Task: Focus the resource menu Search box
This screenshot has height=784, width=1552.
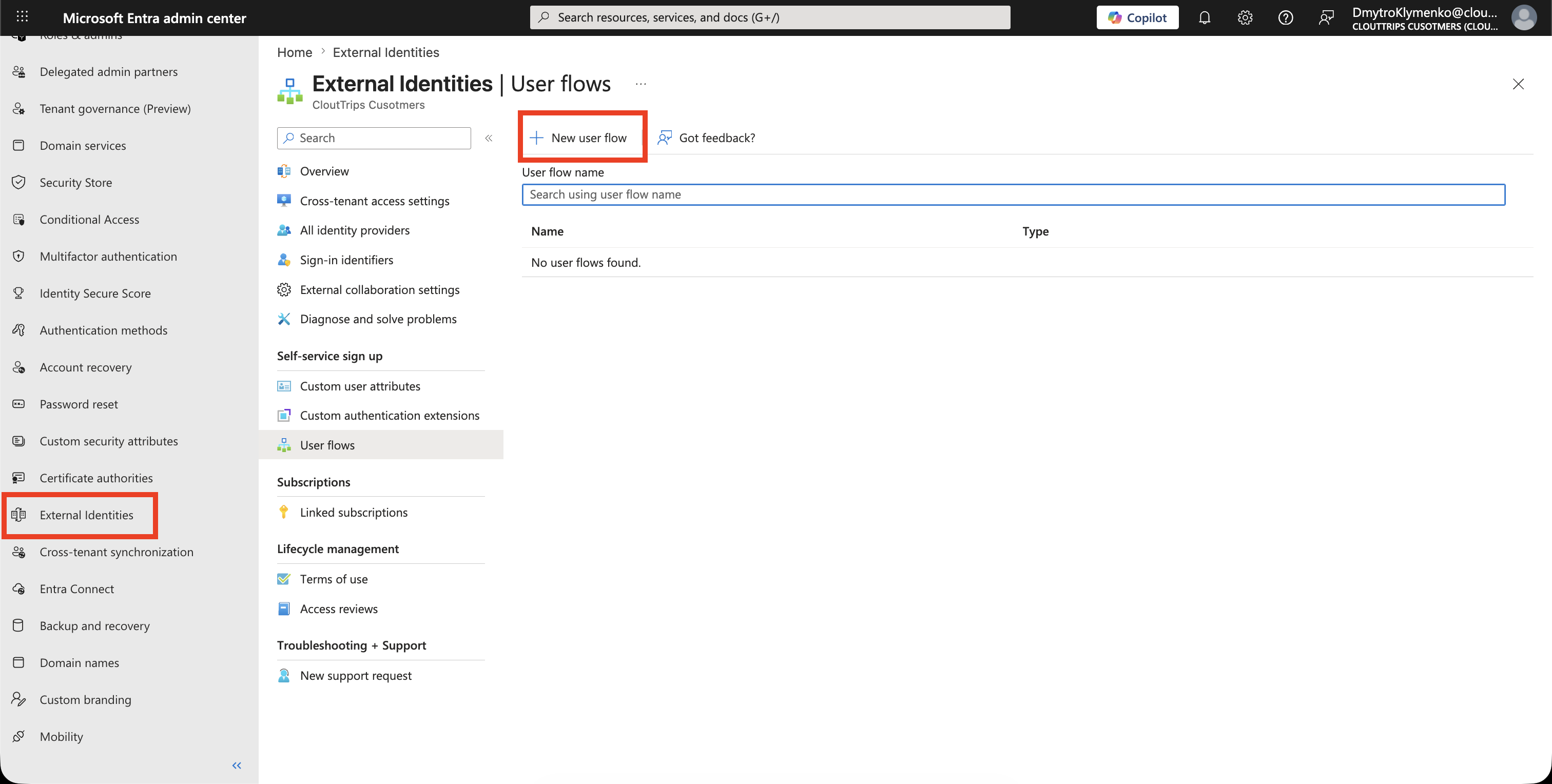Action: [374, 138]
